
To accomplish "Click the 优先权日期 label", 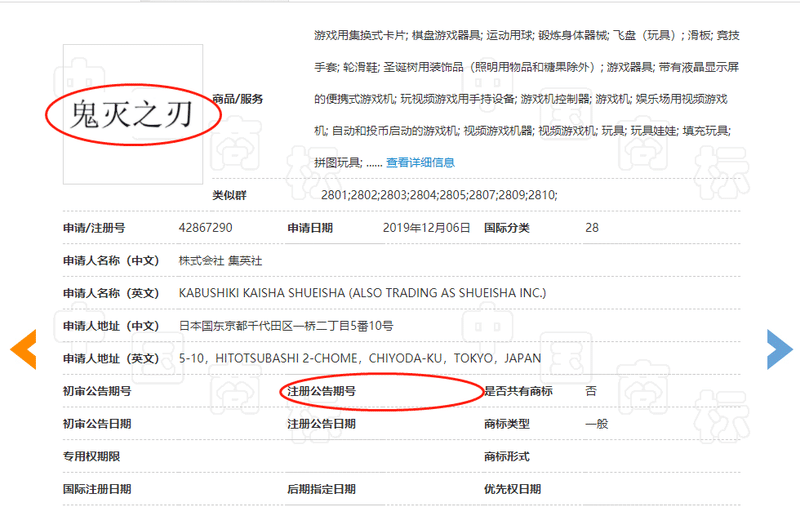I will (x=512, y=489).
